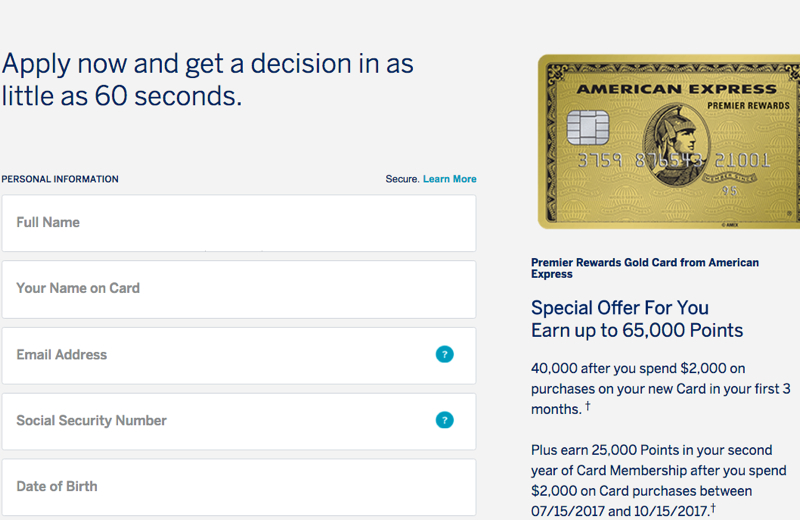Select the Email Address text field
The image size is (800, 520).
tap(239, 356)
